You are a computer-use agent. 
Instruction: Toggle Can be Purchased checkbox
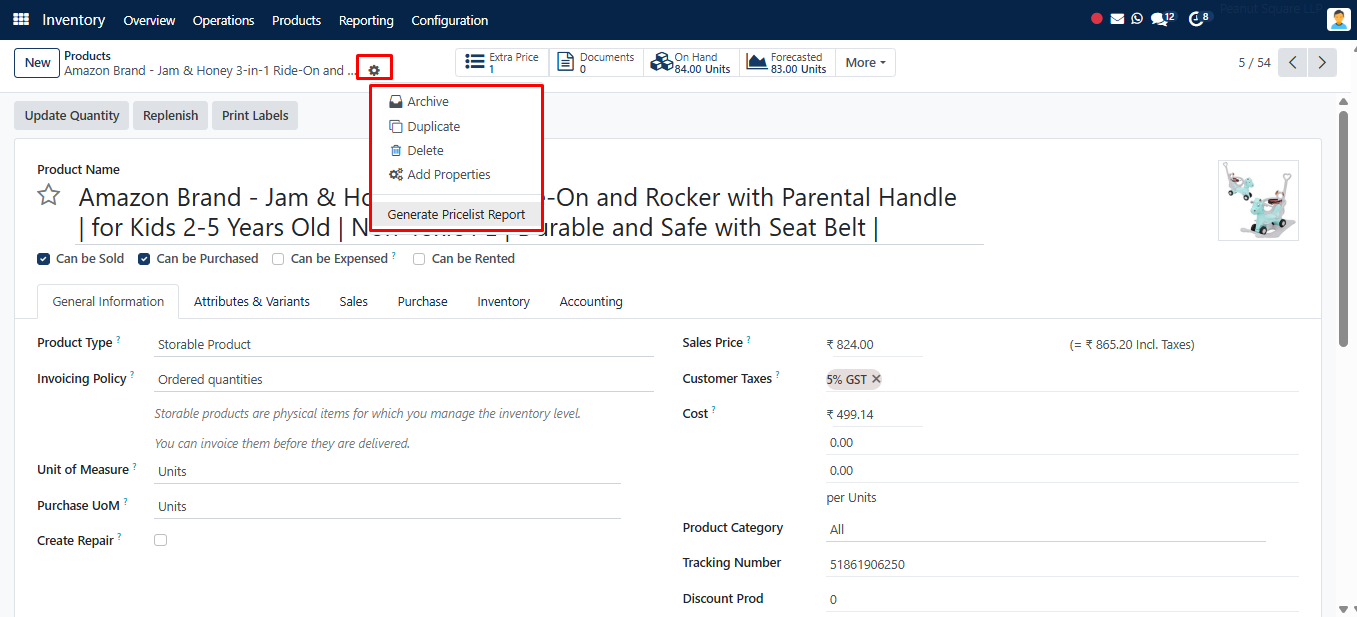(144, 259)
